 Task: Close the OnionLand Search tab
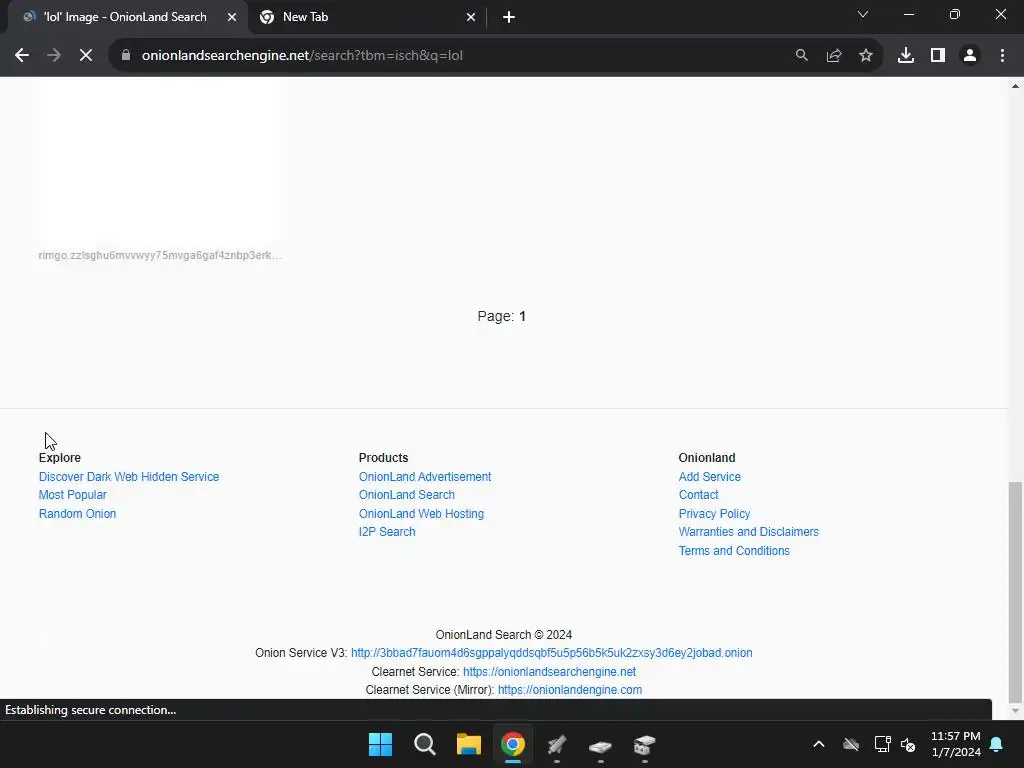tap(232, 18)
